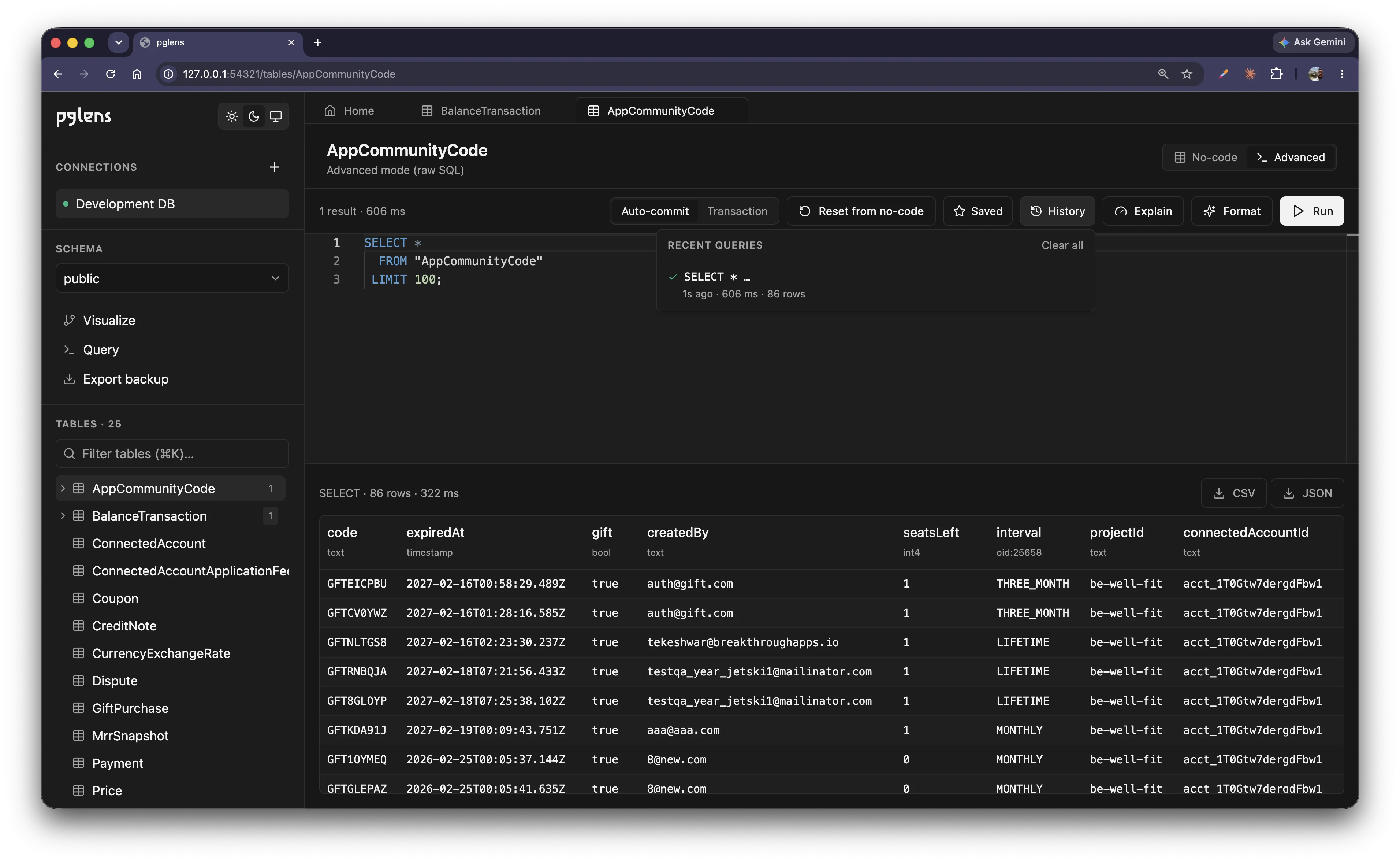Open browser zoom magnifier icon
Viewport: 1400px width, 863px height.
tap(1163, 74)
